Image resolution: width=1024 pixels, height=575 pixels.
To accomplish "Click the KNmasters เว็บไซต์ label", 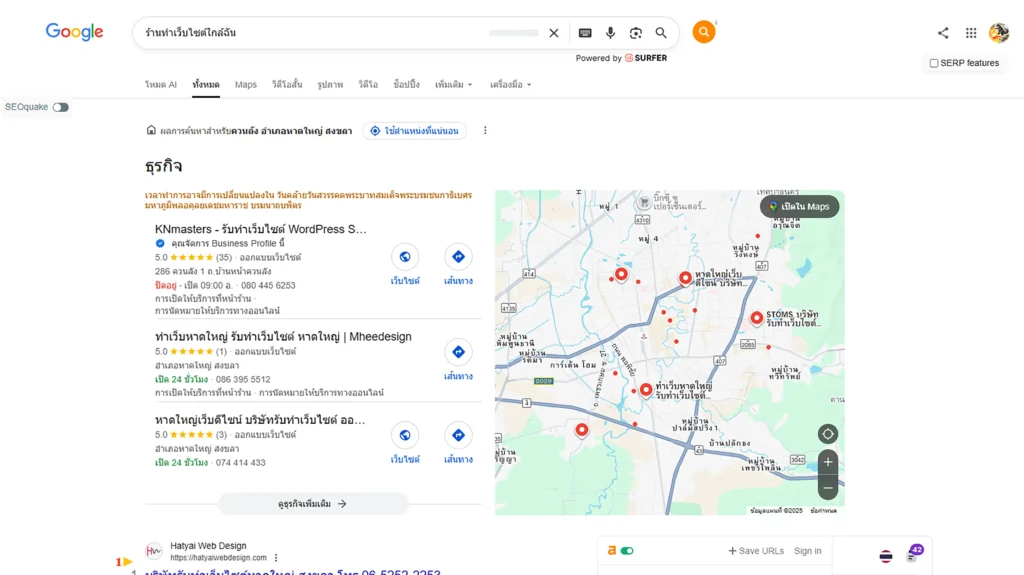I will (x=405, y=281).
